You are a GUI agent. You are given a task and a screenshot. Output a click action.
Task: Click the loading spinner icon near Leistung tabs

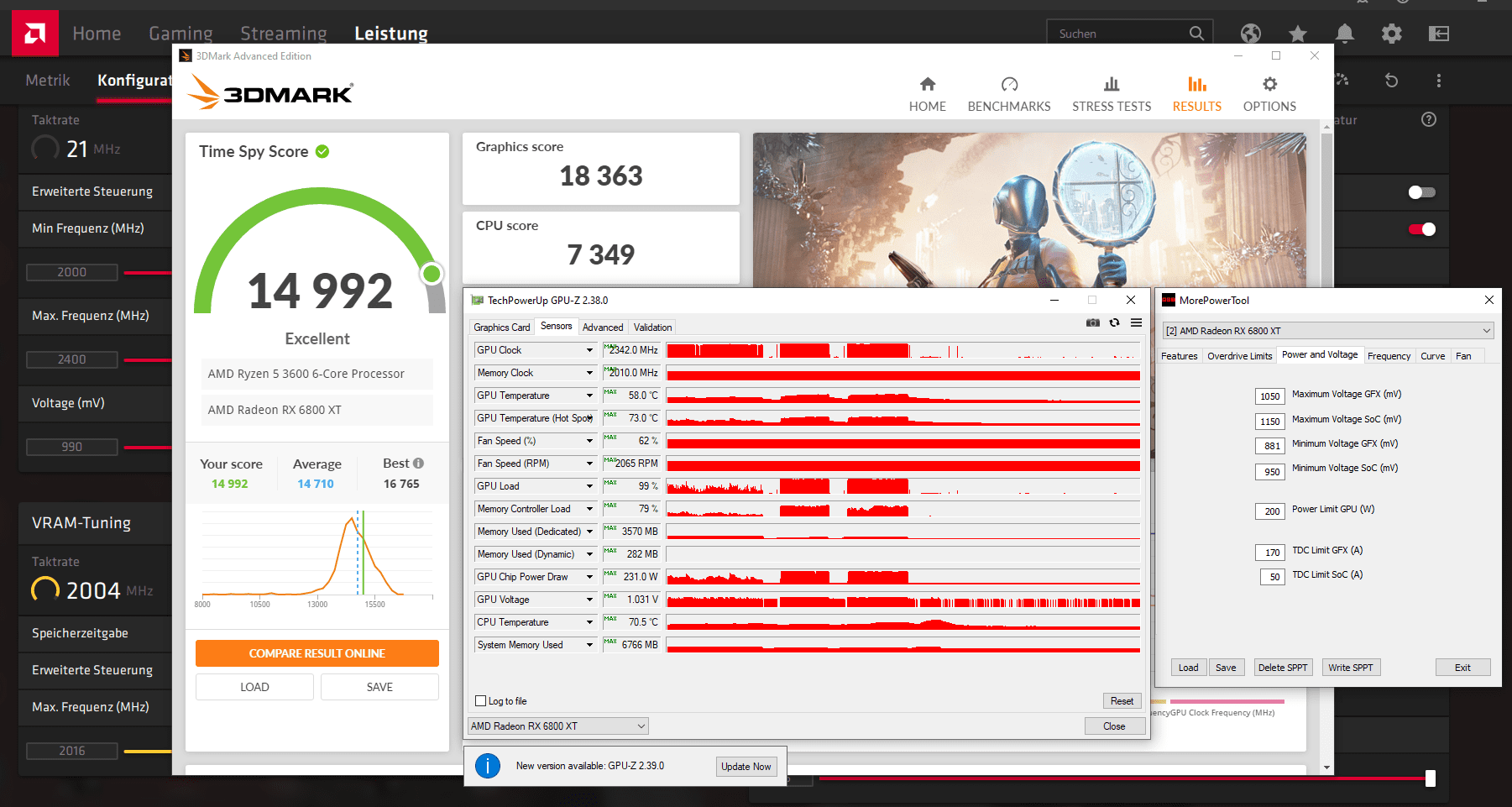1342,81
